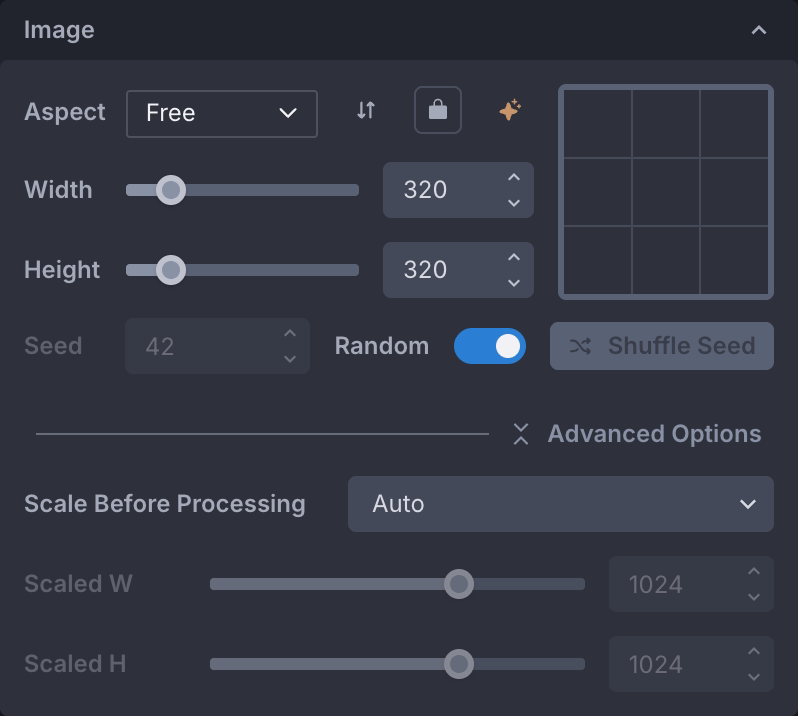This screenshot has height=716, width=798.
Task: Click the shuffle icon in Shuffle Seed
Action: 580,346
